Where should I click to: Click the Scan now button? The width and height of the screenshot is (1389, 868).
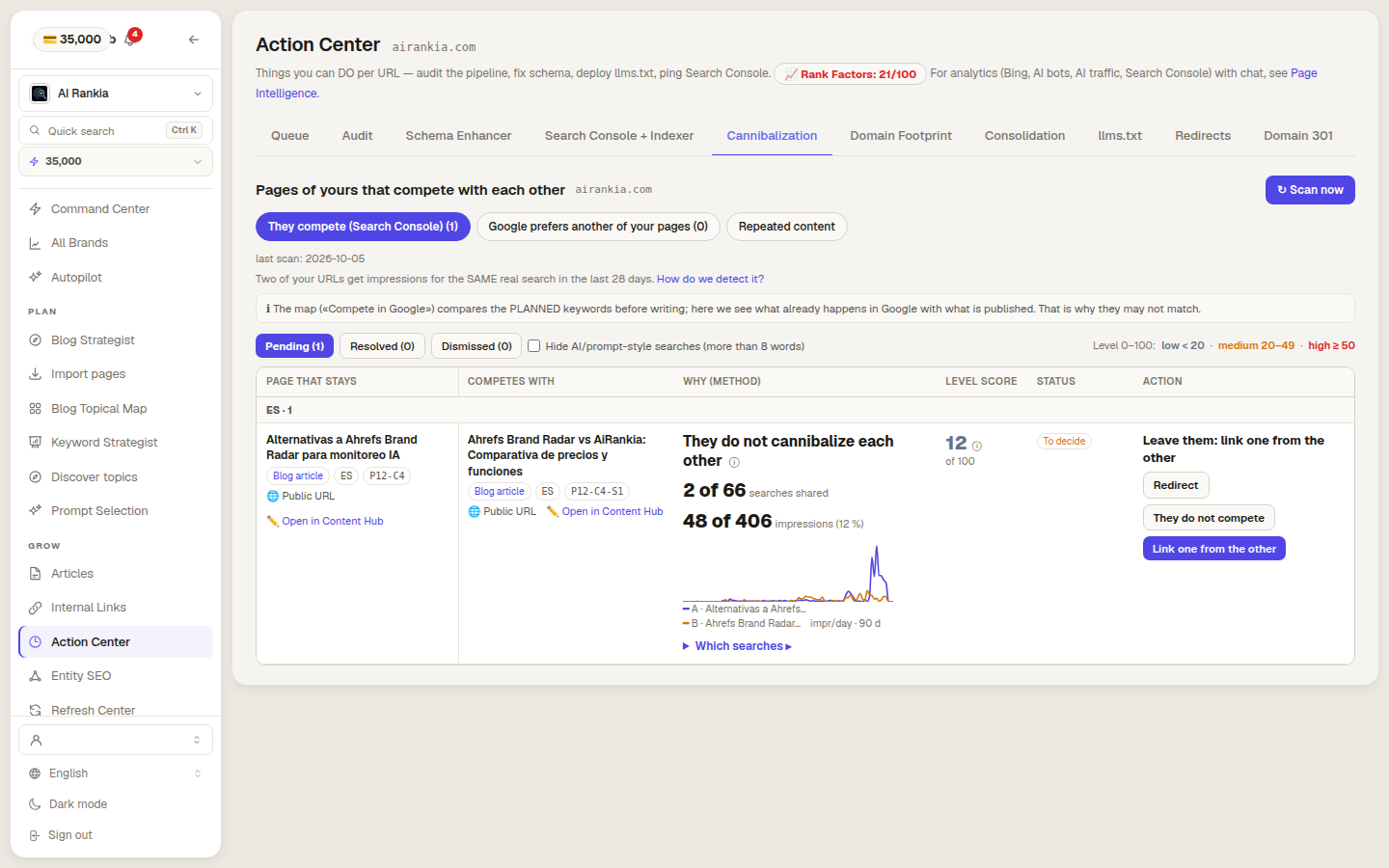1310,190
